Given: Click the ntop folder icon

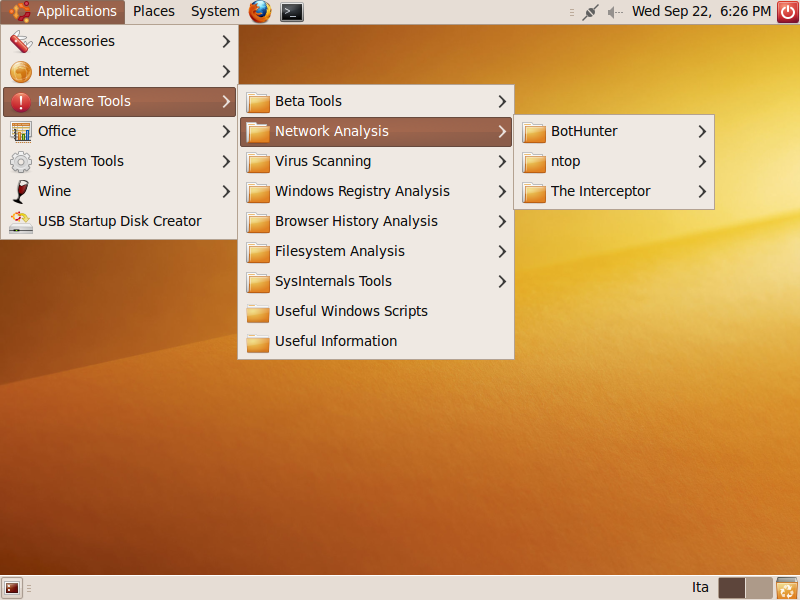Looking at the screenshot, I should tap(534, 162).
